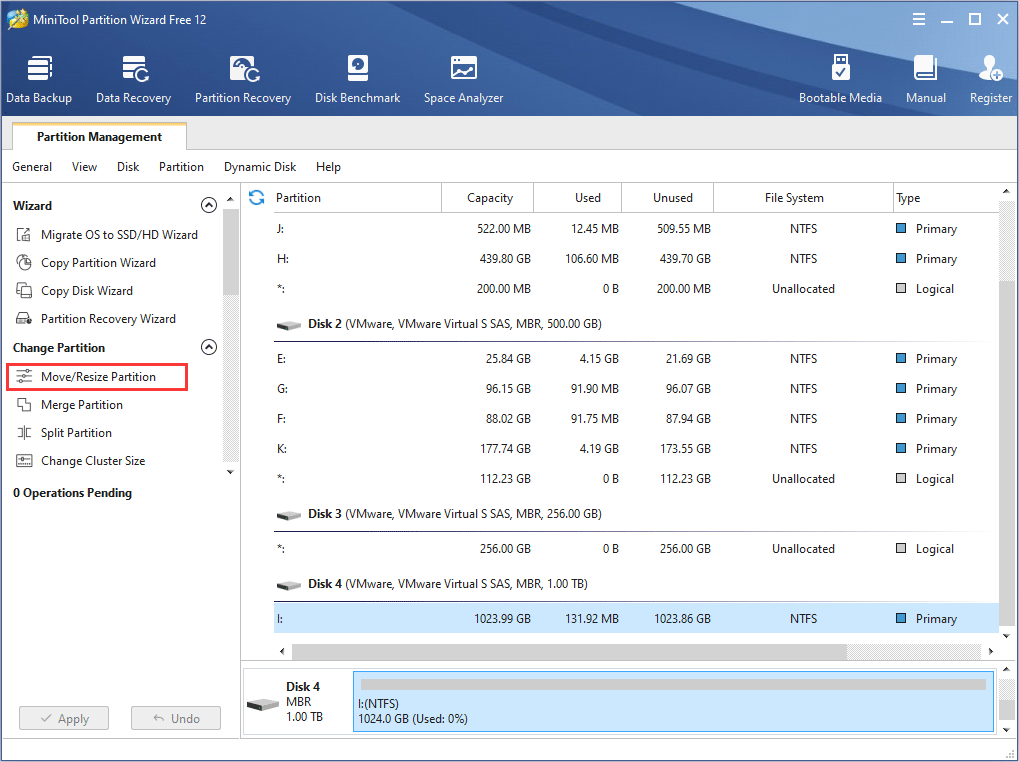Screen dimensions: 1019x762
Task: Select Split Partition
Action: click(x=64, y=433)
